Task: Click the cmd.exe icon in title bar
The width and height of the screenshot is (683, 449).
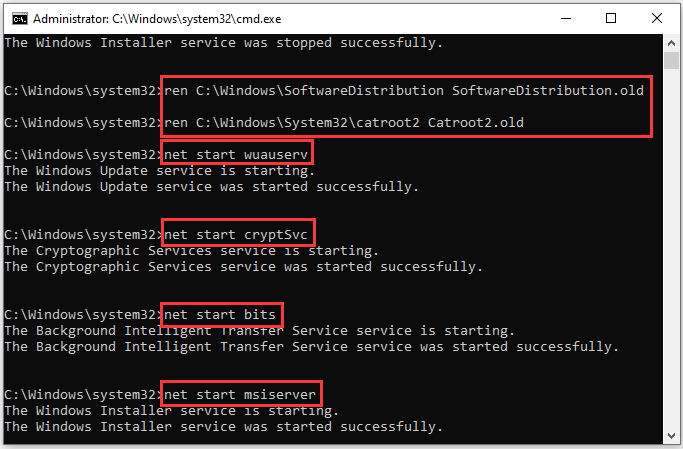Action: (x=15, y=18)
